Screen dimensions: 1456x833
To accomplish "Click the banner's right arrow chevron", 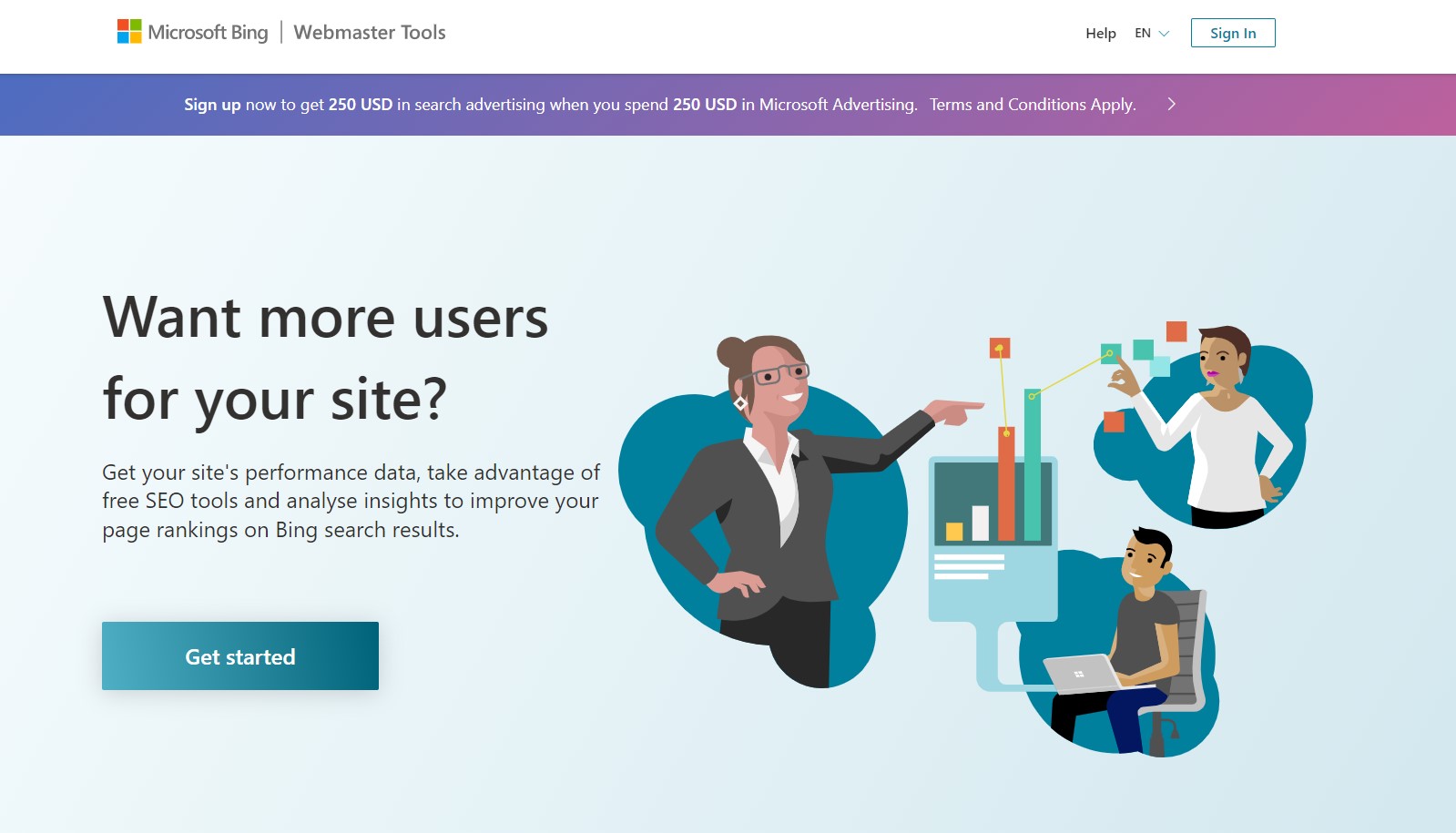I will [1171, 105].
